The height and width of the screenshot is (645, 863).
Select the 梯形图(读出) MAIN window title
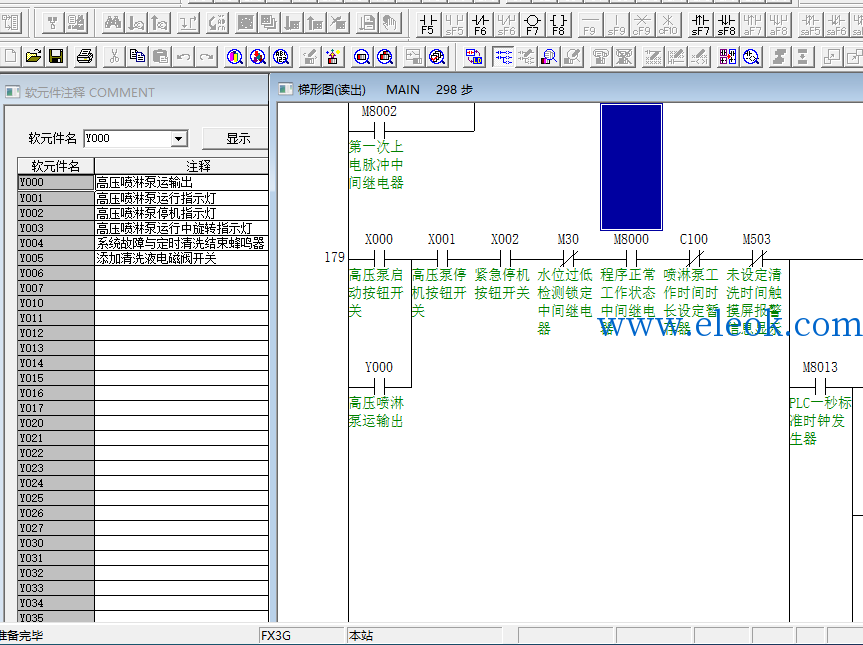(x=385, y=90)
